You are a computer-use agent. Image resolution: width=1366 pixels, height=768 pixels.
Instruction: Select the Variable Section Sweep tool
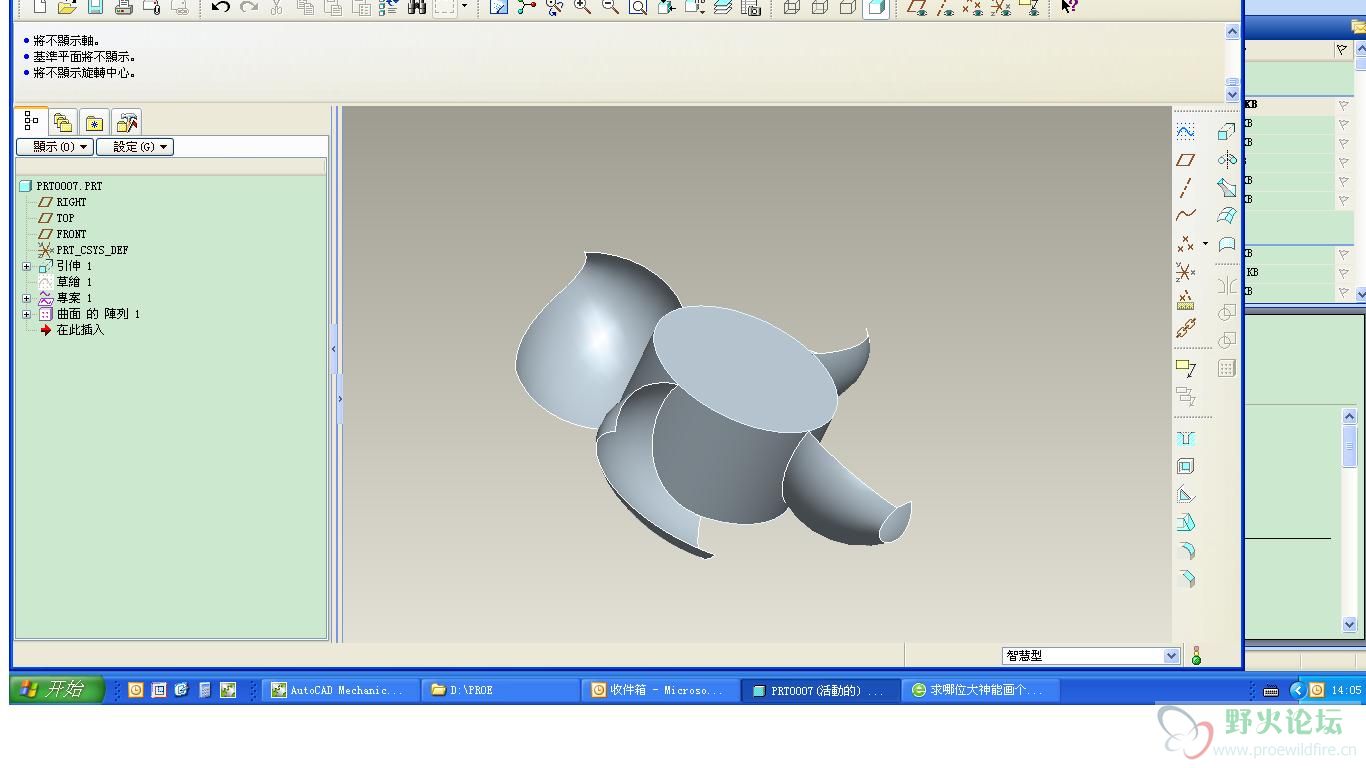(1227, 187)
